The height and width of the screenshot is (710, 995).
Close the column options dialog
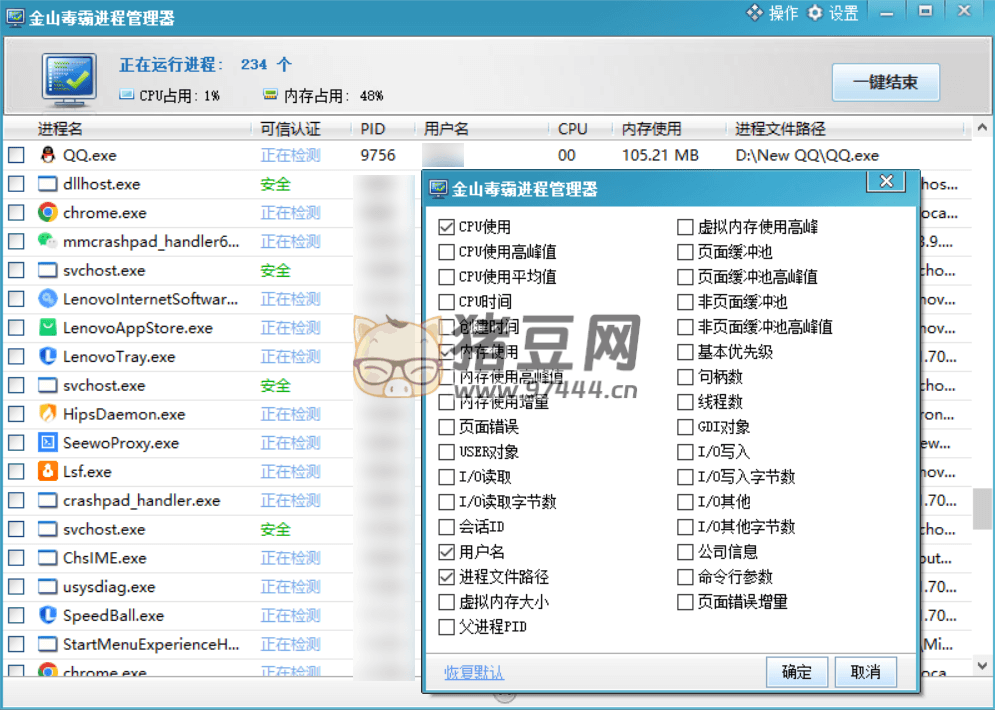[x=886, y=182]
